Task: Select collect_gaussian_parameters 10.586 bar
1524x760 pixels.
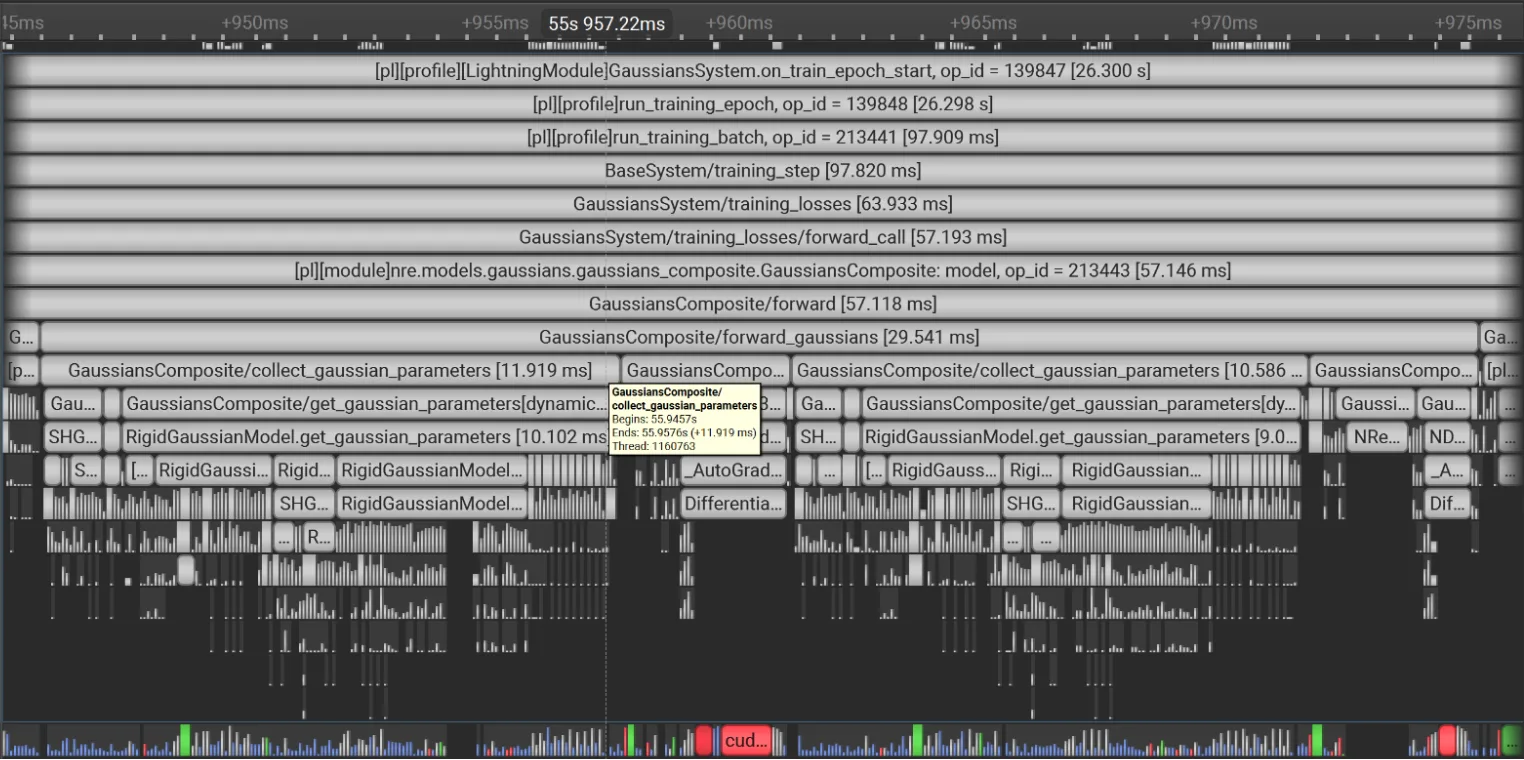Action: (1050, 370)
